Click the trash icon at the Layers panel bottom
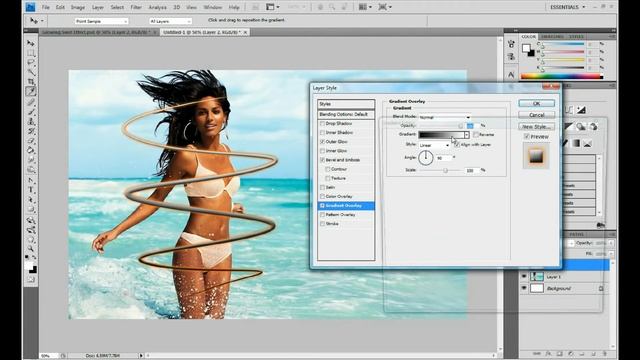 click(604, 353)
